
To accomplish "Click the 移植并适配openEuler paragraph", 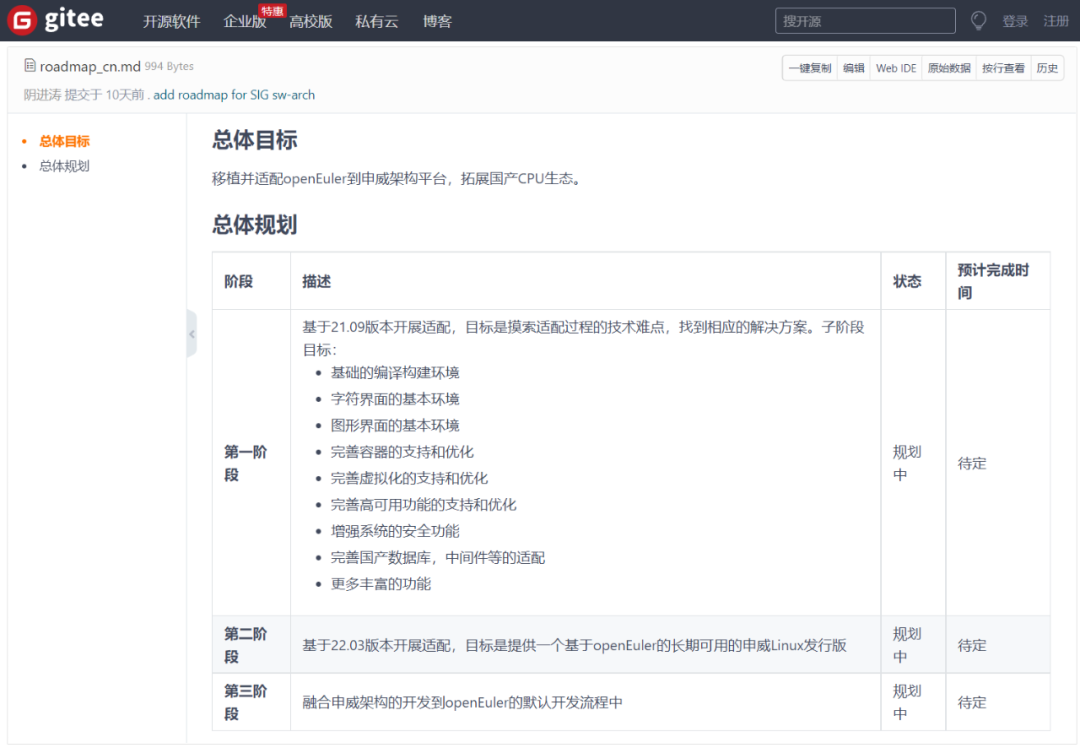I will (x=397, y=178).
